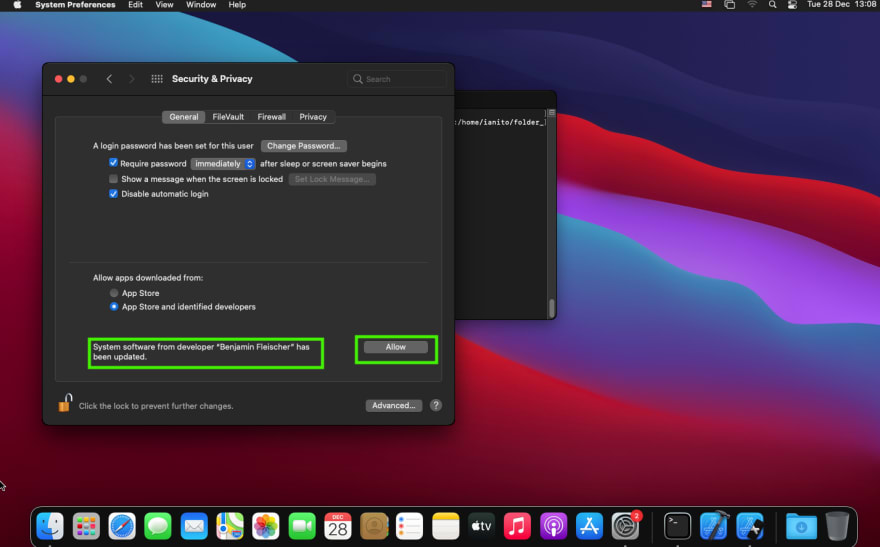Viewport: 880px width, 547px height.
Task: Switch to the Privacy tab
Action: click(x=313, y=117)
